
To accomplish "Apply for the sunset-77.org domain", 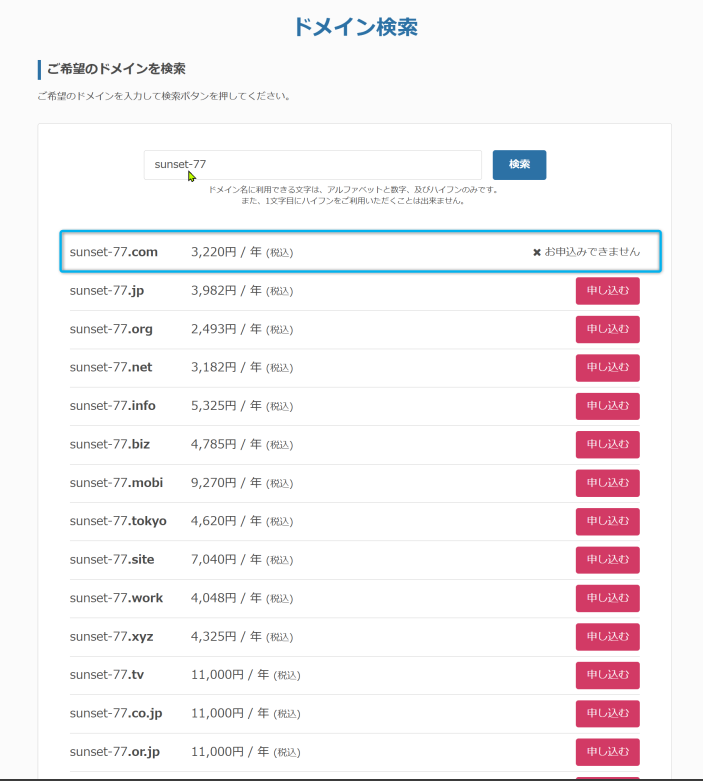I will [607, 329].
